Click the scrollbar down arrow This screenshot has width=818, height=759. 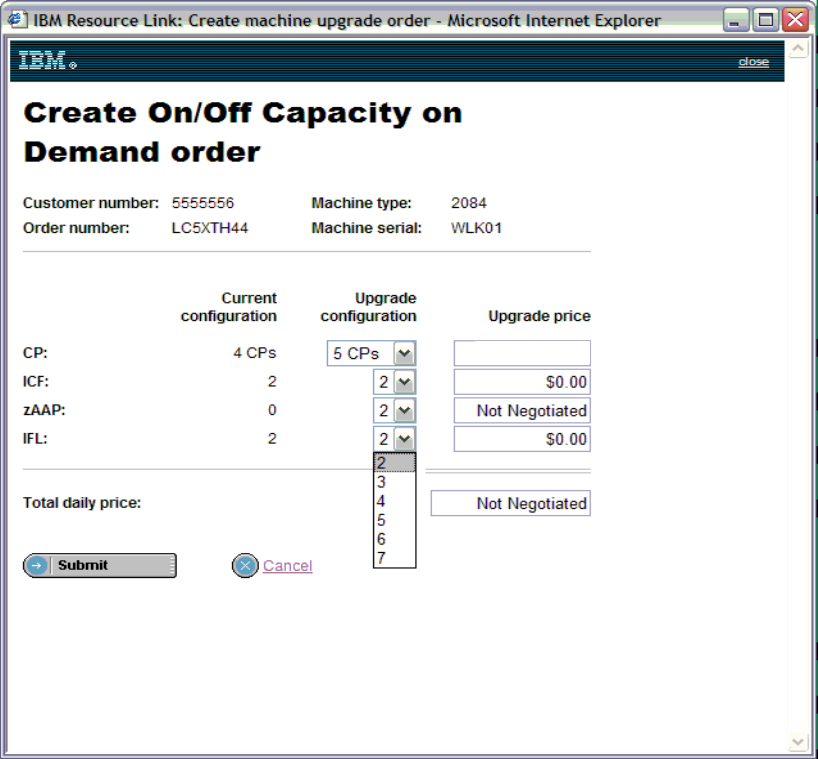coord(798,741)
